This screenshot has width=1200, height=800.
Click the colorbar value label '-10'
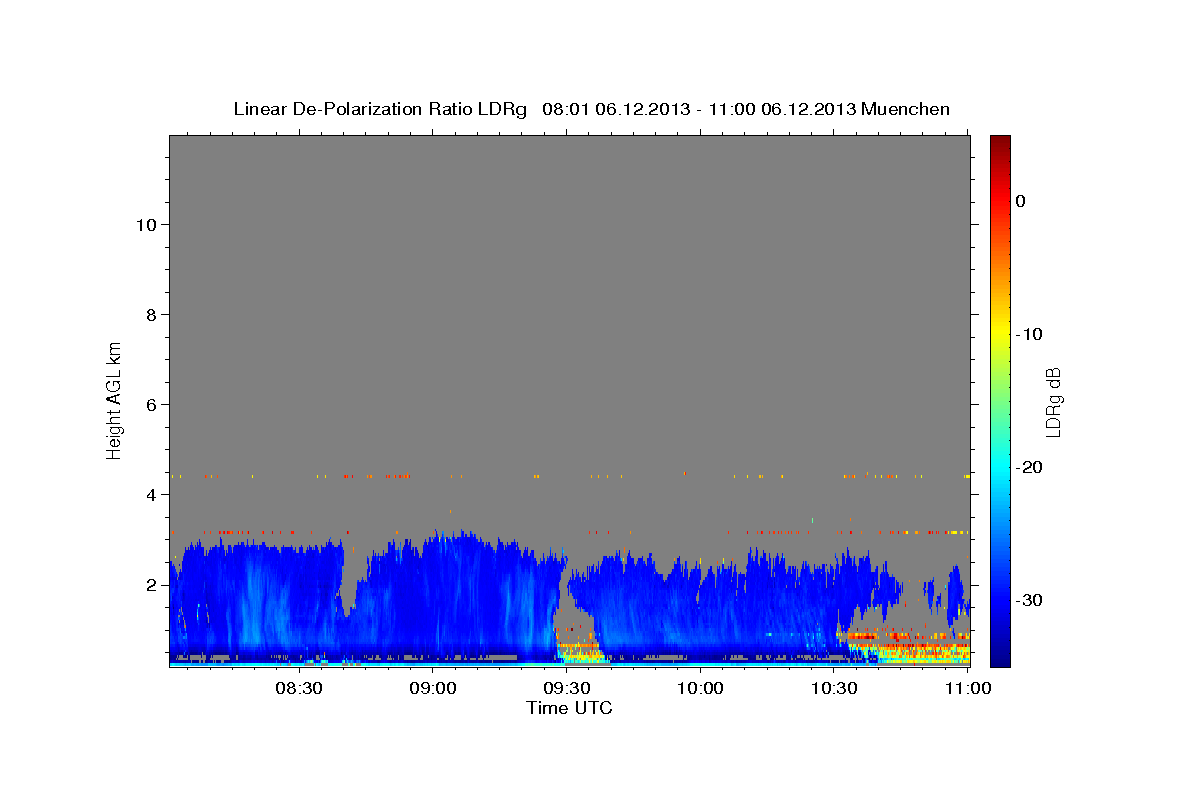(1030, 334)
